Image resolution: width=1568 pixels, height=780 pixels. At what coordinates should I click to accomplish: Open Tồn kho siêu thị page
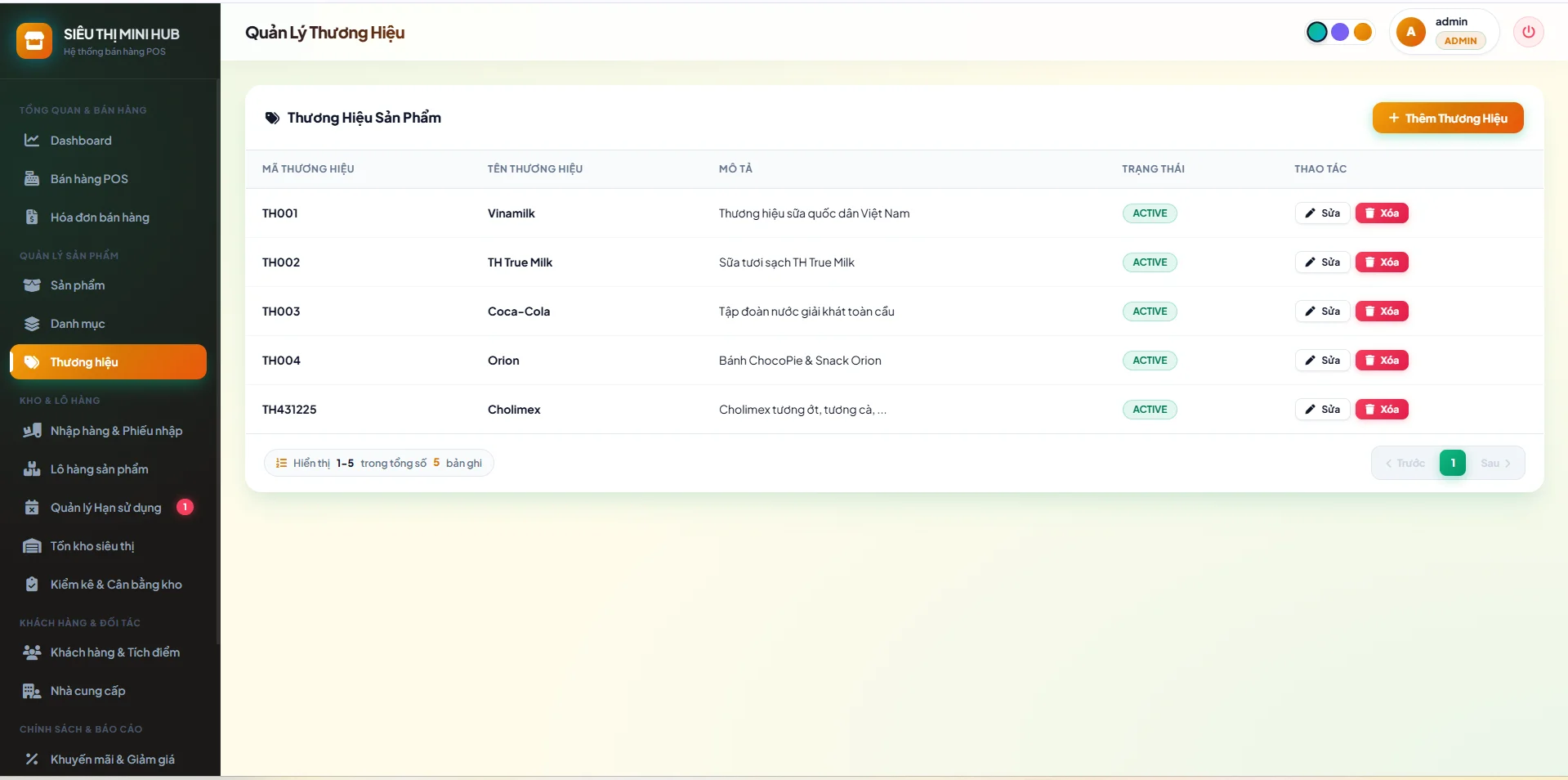(108, 546)
